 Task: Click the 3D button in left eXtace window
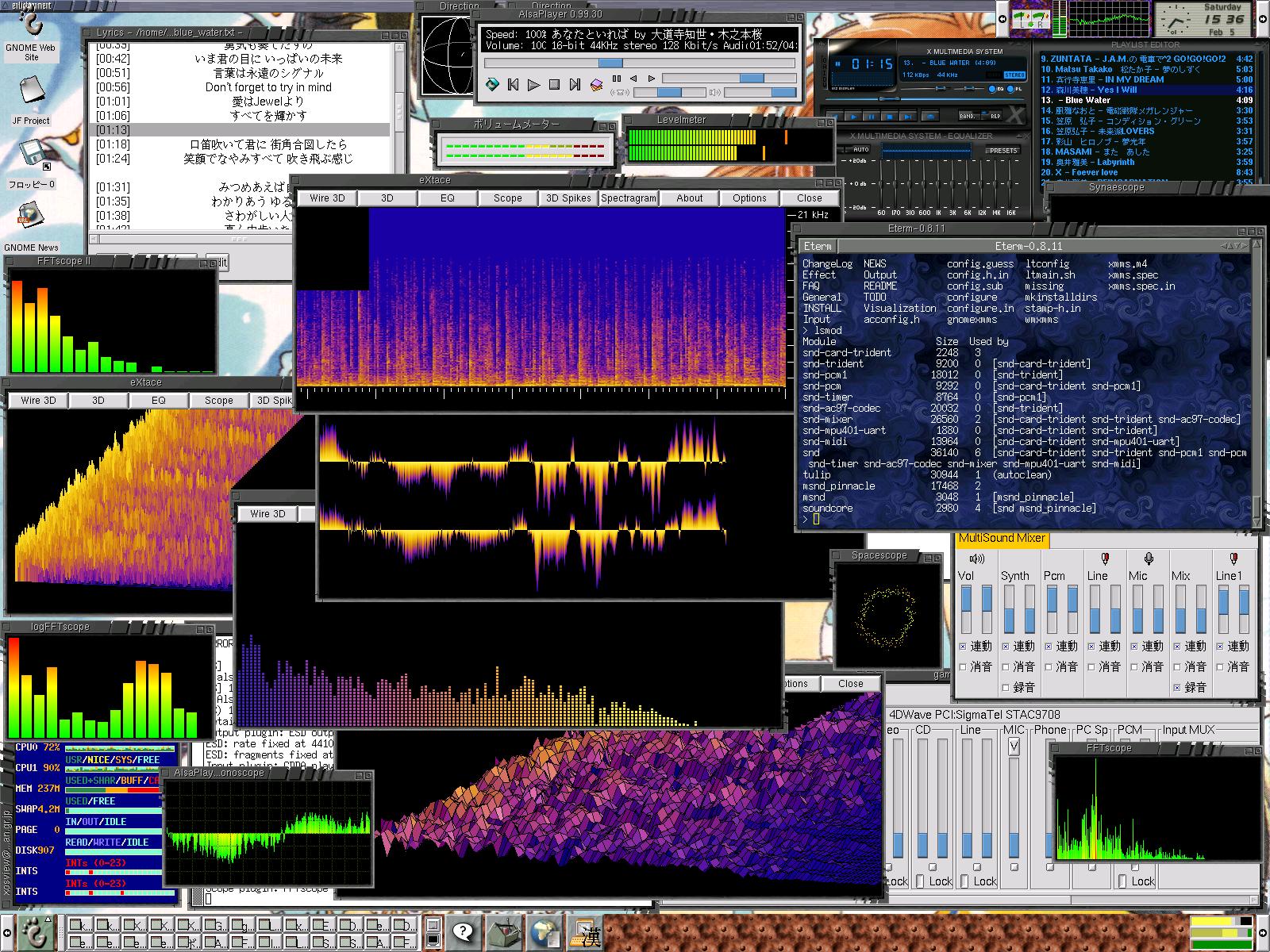tap(98, 401)
